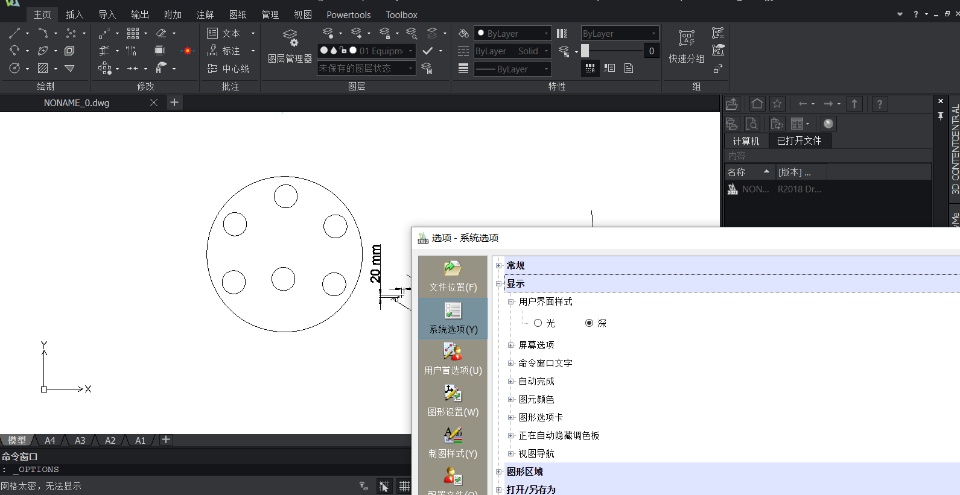This screenshot has height=495, width=960.
Task: Open the 标注 dimension tool
Action: pyautogui.click(x=224, y=51)
